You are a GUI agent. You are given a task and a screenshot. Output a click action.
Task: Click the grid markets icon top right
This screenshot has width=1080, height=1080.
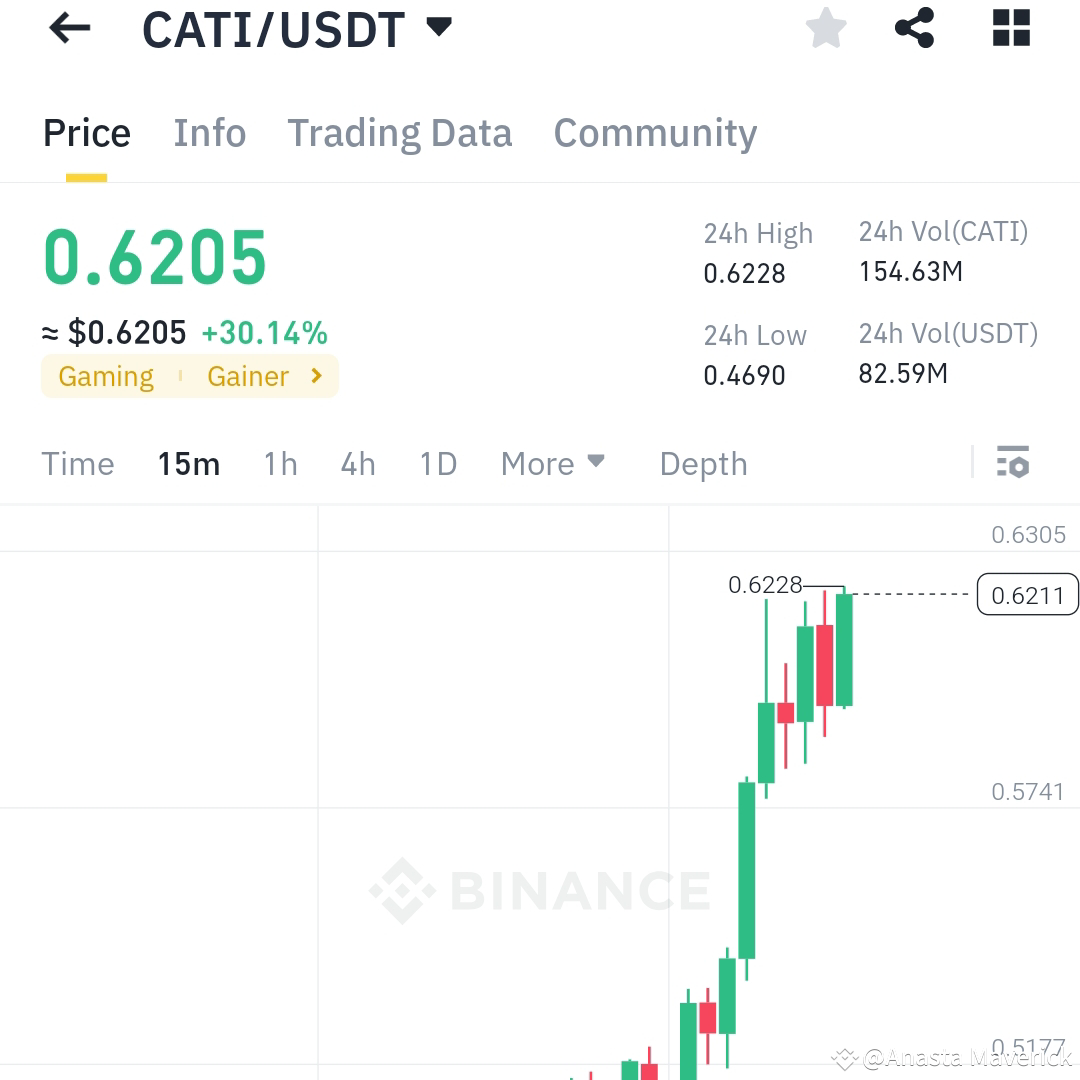click(1010, 28)
